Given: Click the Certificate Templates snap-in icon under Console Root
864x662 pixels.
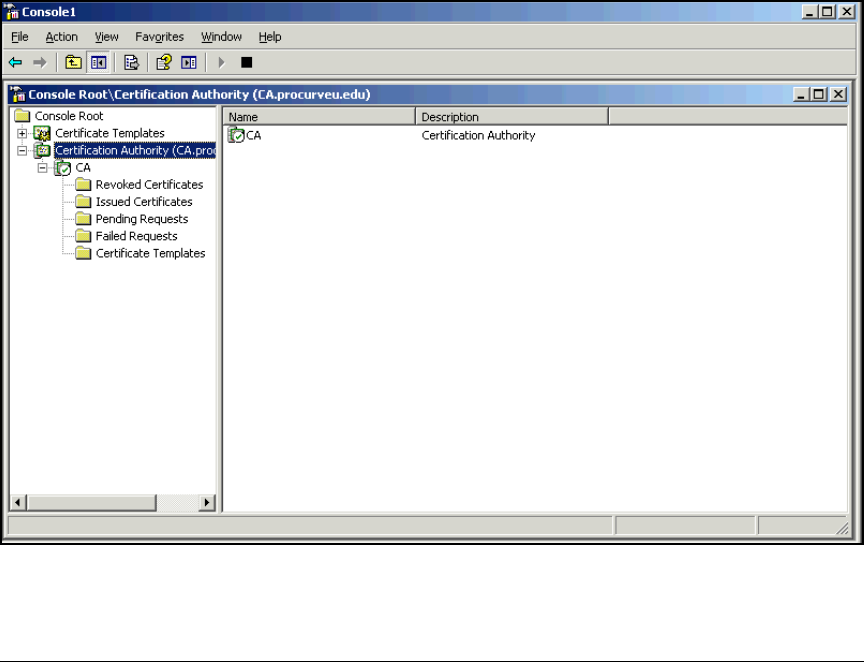Looking at the screenshot, I should coord(42,133).
